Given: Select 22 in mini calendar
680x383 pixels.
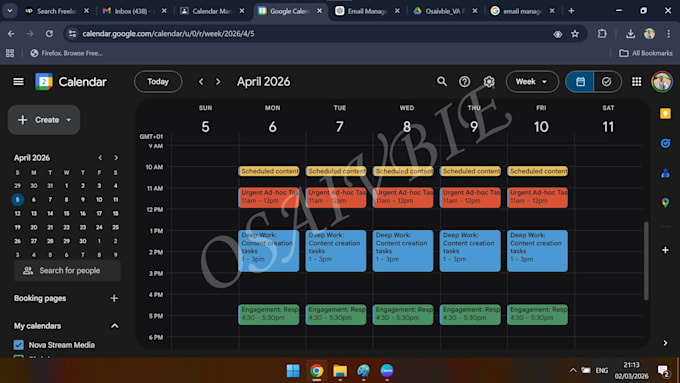Looking at the screenshot, I should (x=66, y=227).
